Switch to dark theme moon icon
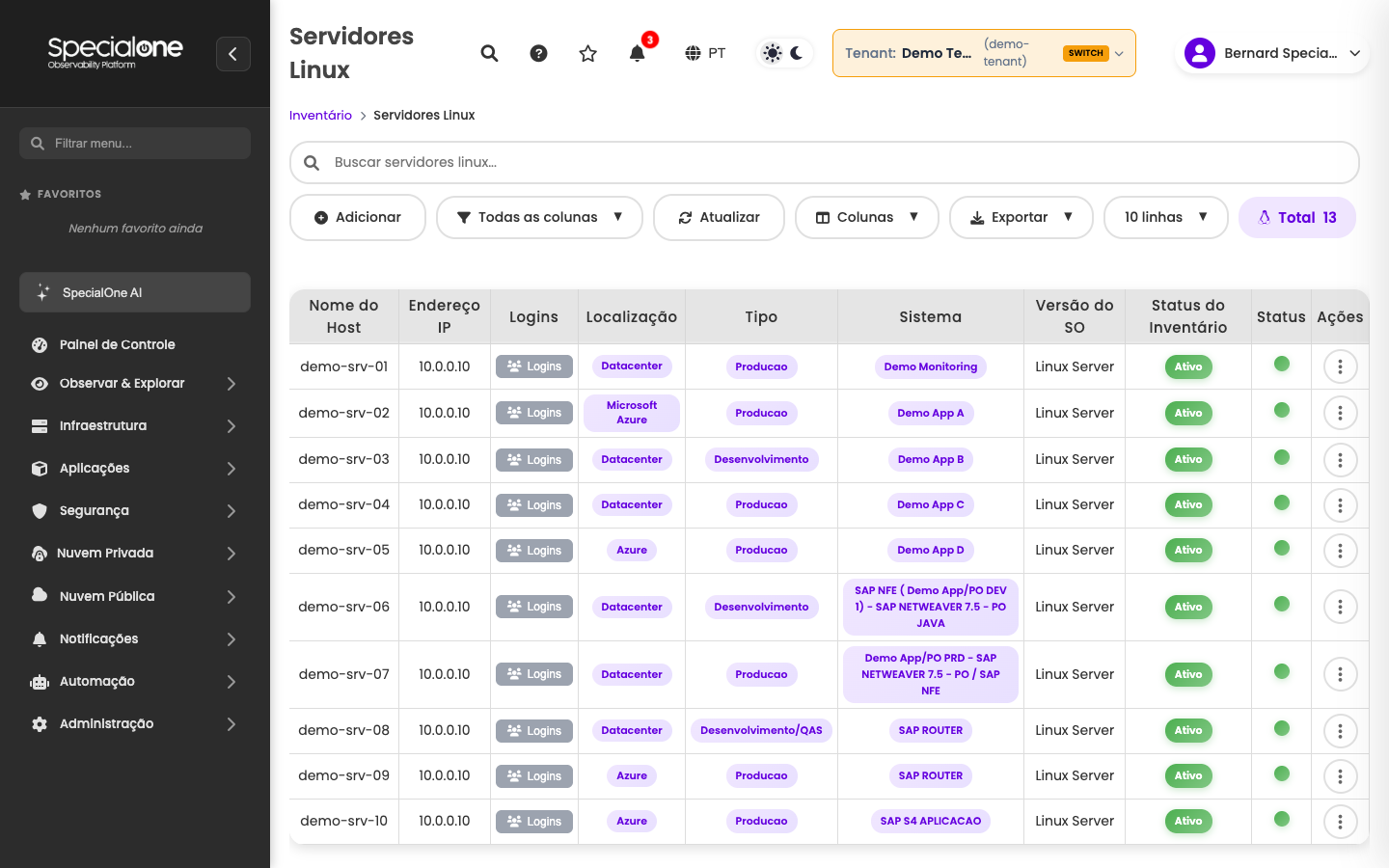 pos(797,53)
